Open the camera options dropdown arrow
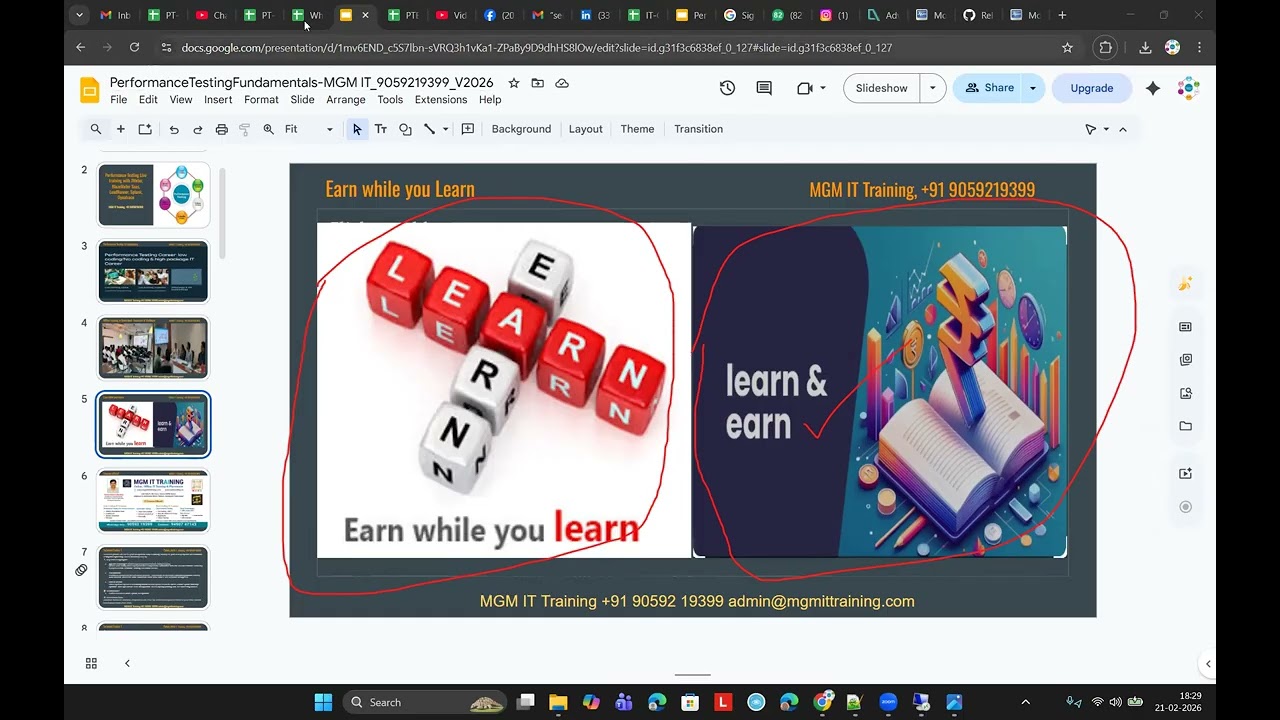The image size is (1280, 720). tap(823, 88)
